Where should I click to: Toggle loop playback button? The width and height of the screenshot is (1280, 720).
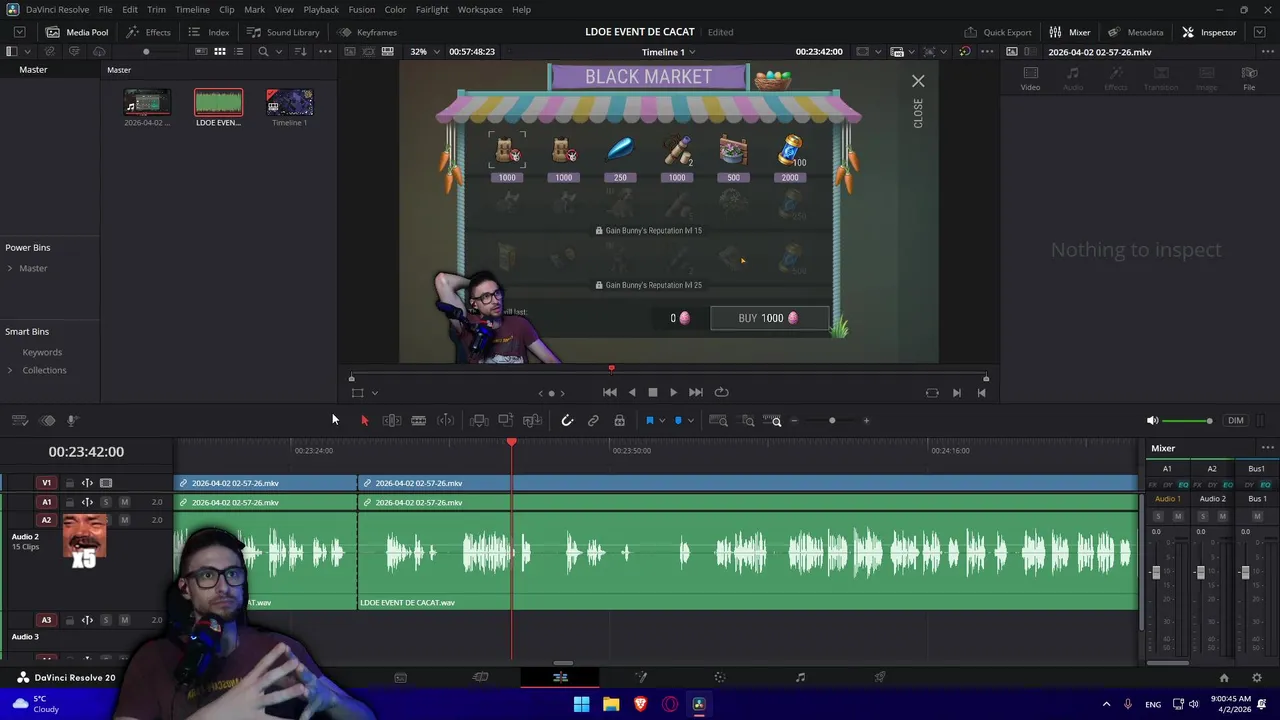[x=721, y=393]
